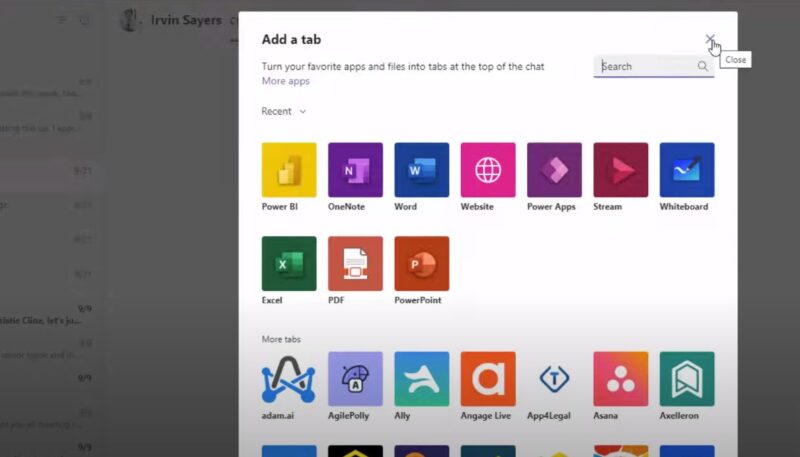Open the filter icon in chat list
The width and height of the screenshot is (800, 457).
tap(62, 20)
